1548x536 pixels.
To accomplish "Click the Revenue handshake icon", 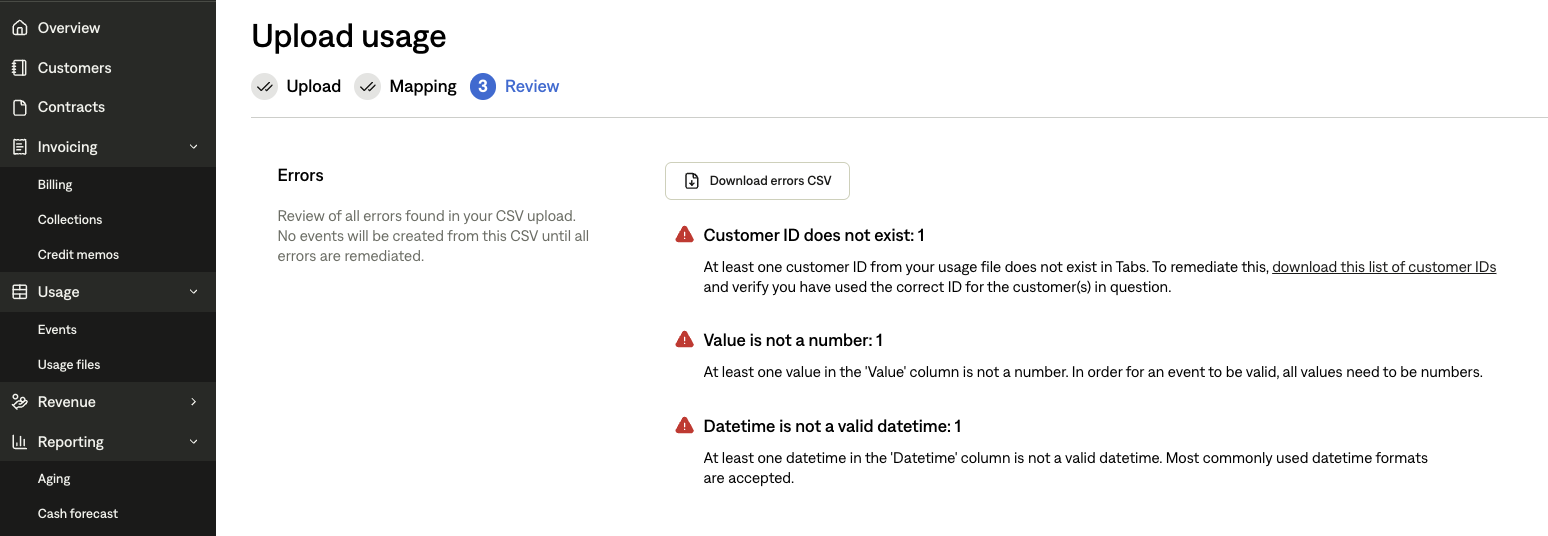I will (19, 402).
